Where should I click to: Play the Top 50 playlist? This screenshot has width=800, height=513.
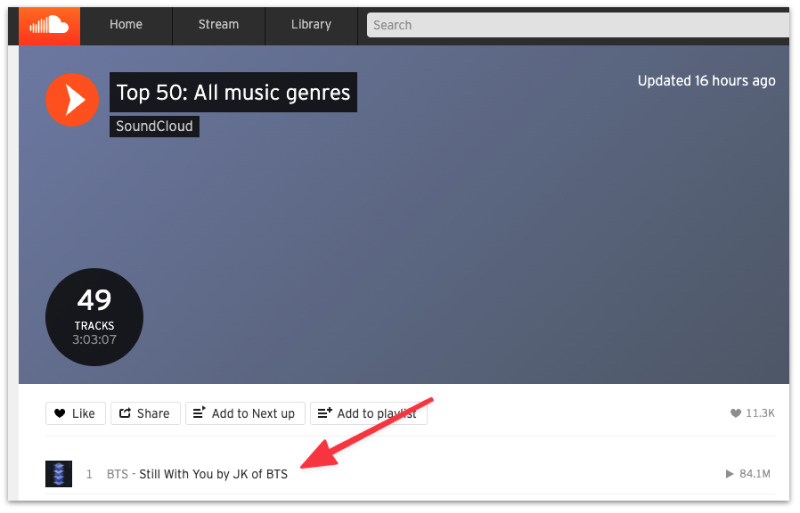click(x=72, y=100)
